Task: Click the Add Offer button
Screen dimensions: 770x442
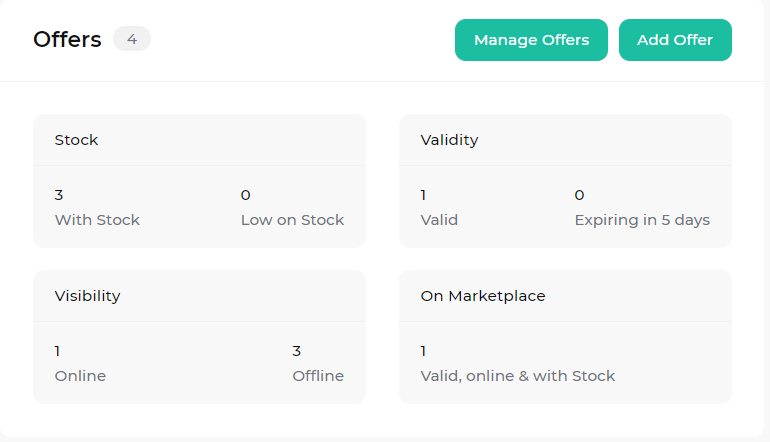Action: click(675, 40)
